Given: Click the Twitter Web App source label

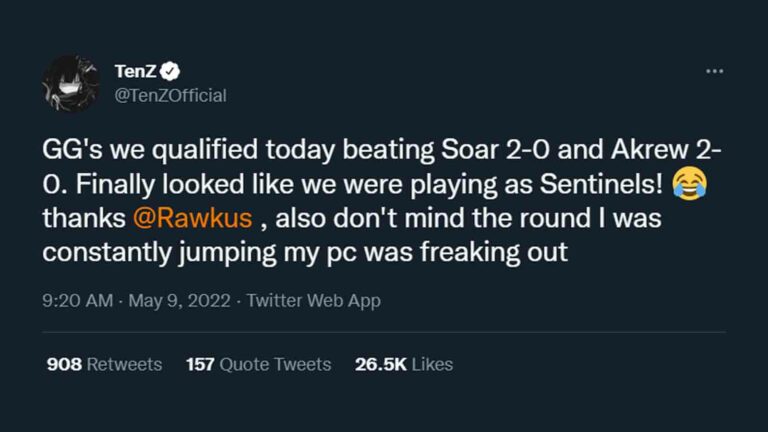Looking at the screenshot, I should (313, 300).
